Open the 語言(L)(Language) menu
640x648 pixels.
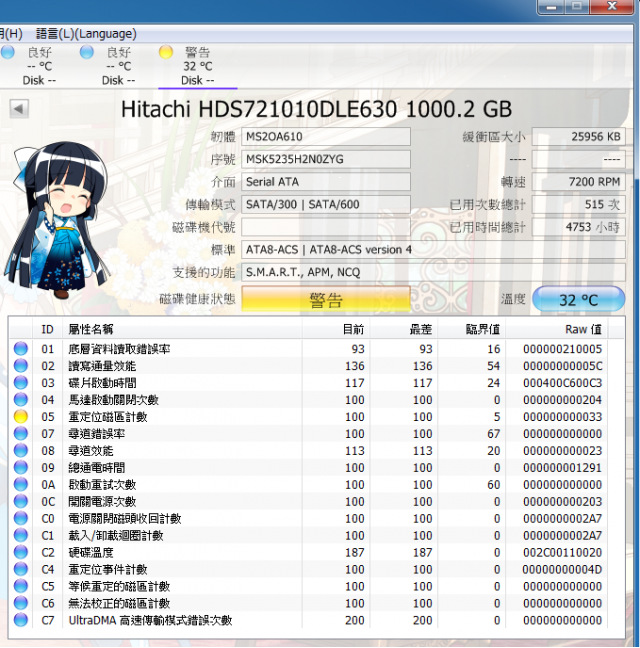pyautogui.click(x=86, y=33)
